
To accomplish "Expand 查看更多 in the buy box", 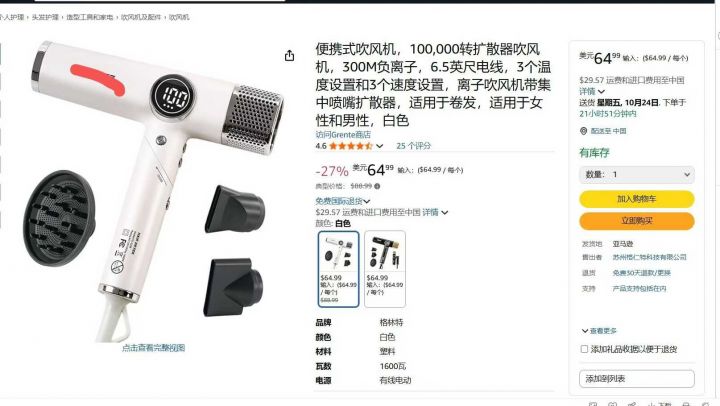I will 599,331.
